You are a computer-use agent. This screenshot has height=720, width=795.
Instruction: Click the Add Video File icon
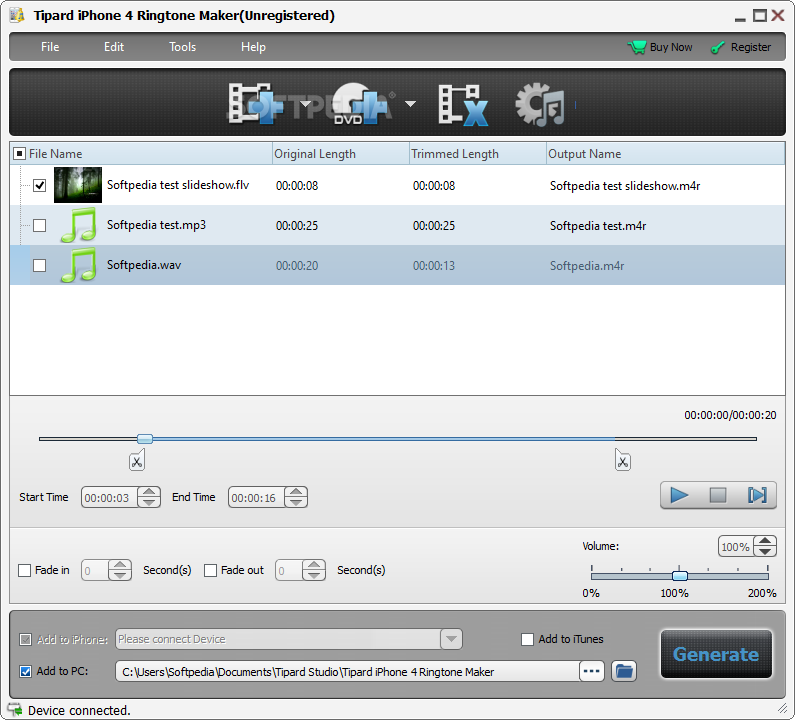coord(257,104)
